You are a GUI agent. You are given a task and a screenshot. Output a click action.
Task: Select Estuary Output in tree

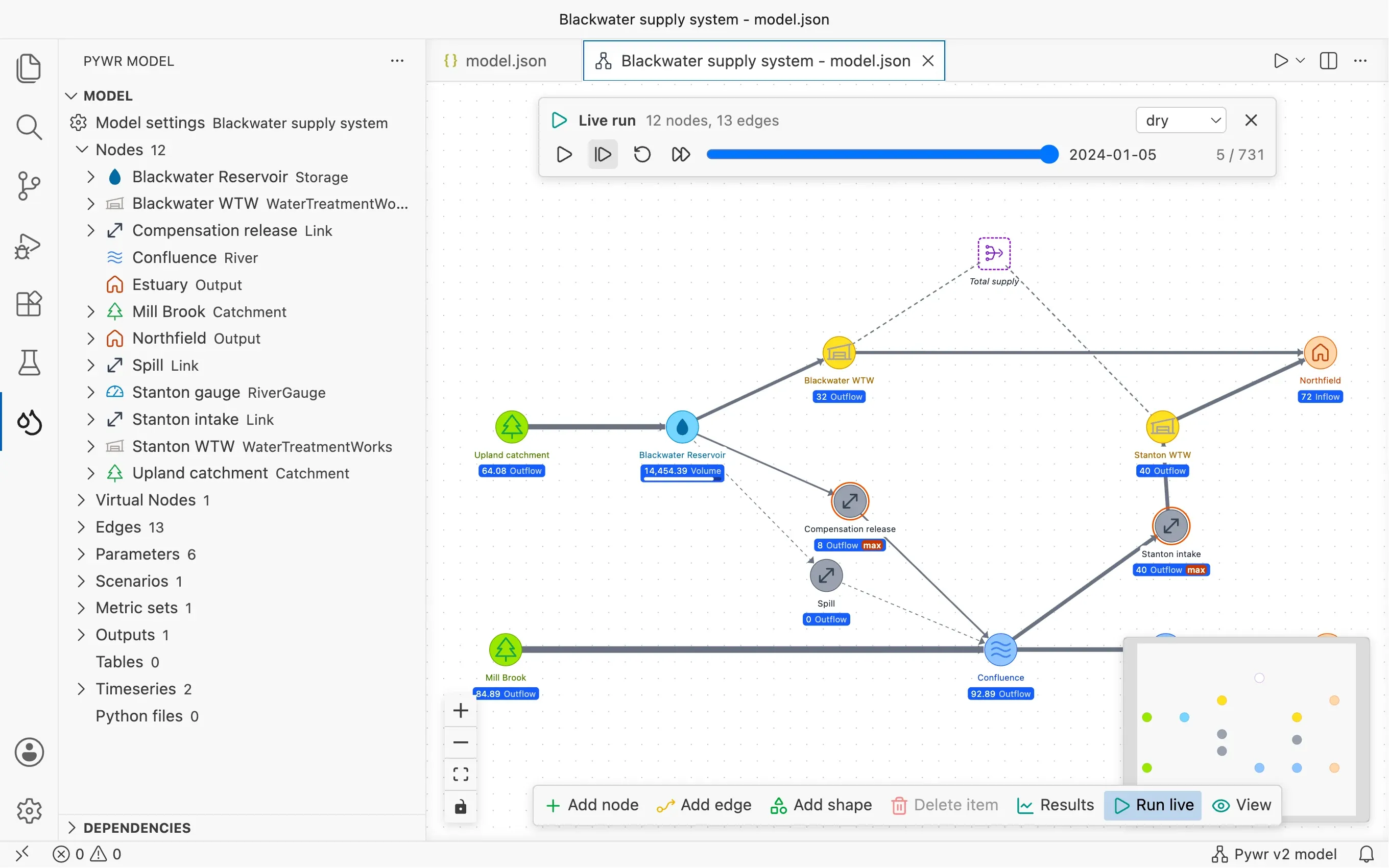[x=242, y=285]
